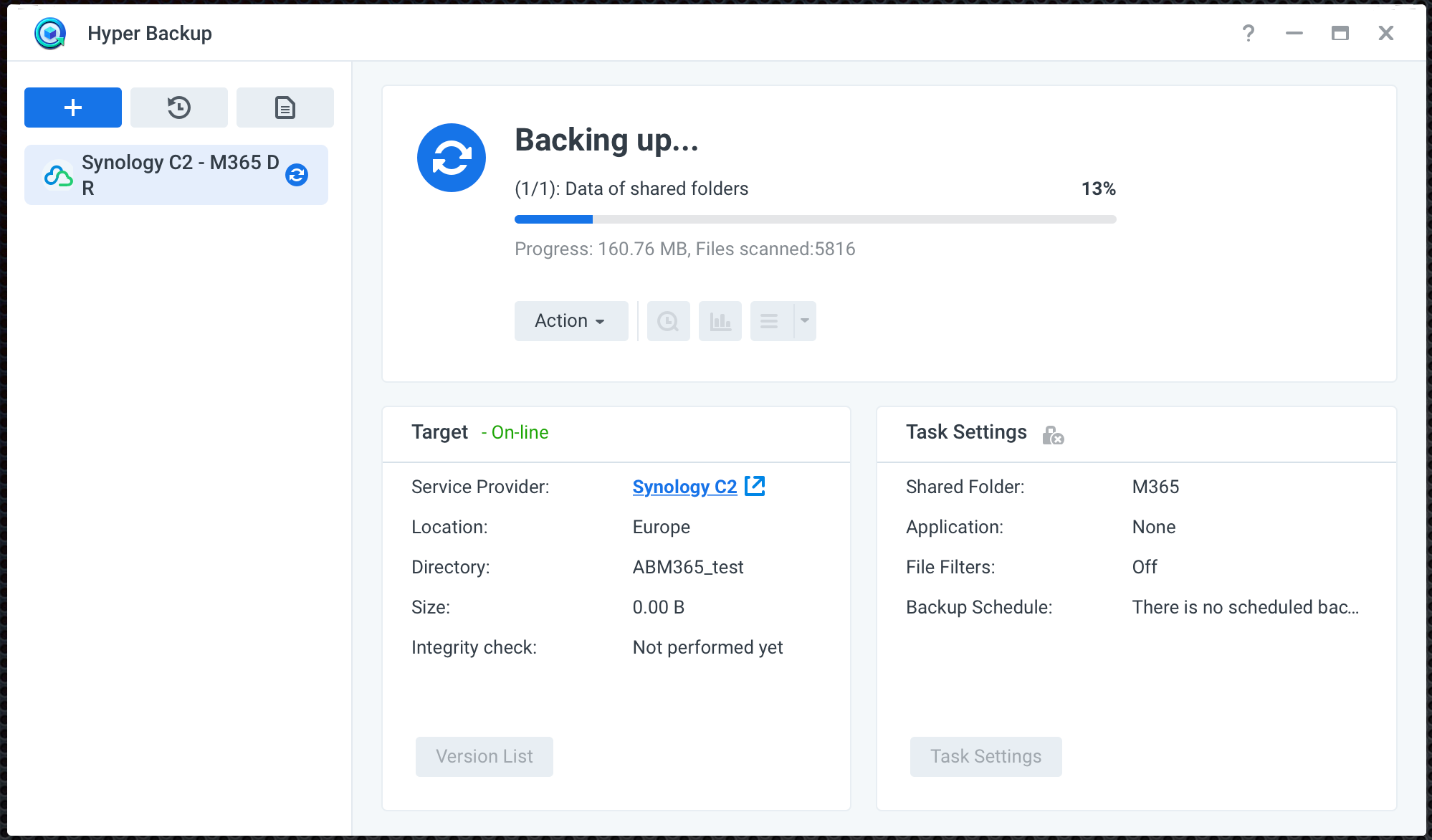The width and height of the screenshot is (1432, 840).
Task: Click the external link icon beside Synology C2
Action: 755,486
